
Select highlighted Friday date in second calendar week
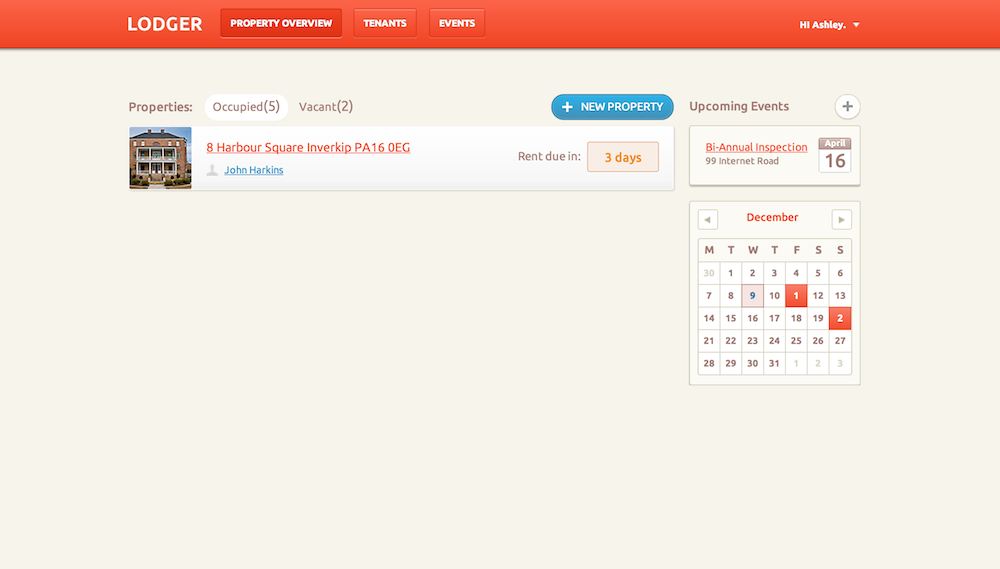[796, 296]
